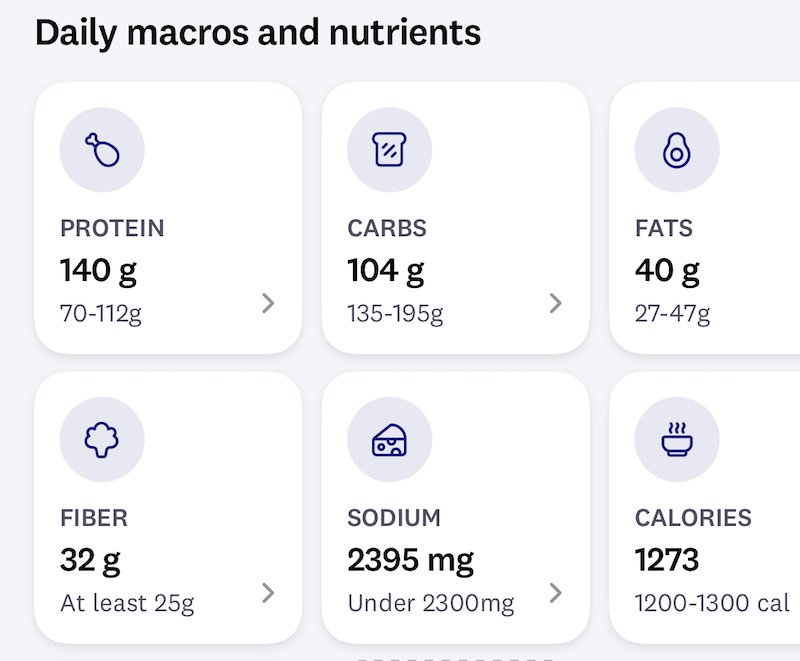
Task: Click the Daily macros and nutrients heading
Action: coord(258,33)
